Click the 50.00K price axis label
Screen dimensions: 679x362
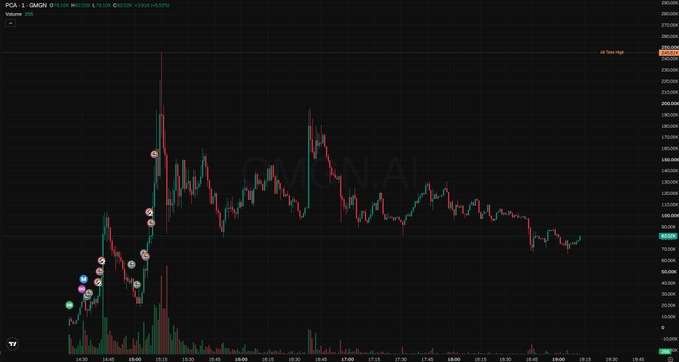(670, 272)
